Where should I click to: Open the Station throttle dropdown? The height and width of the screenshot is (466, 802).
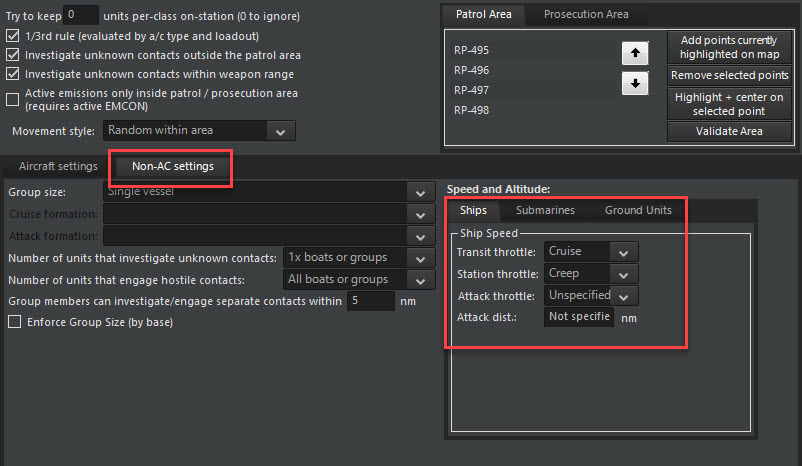tap(624, 274)
